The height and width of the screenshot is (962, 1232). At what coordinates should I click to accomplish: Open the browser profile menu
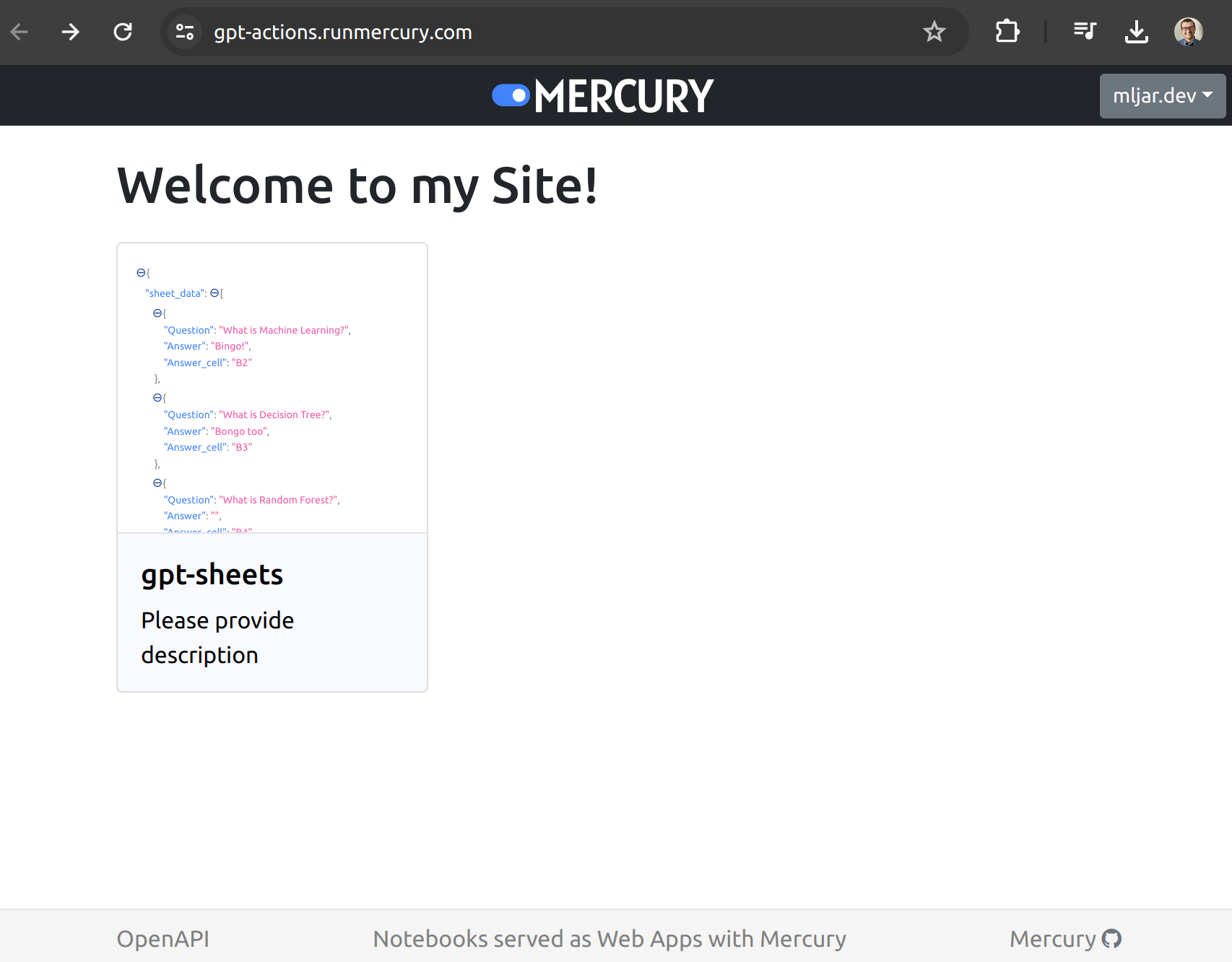(1188, 32)
